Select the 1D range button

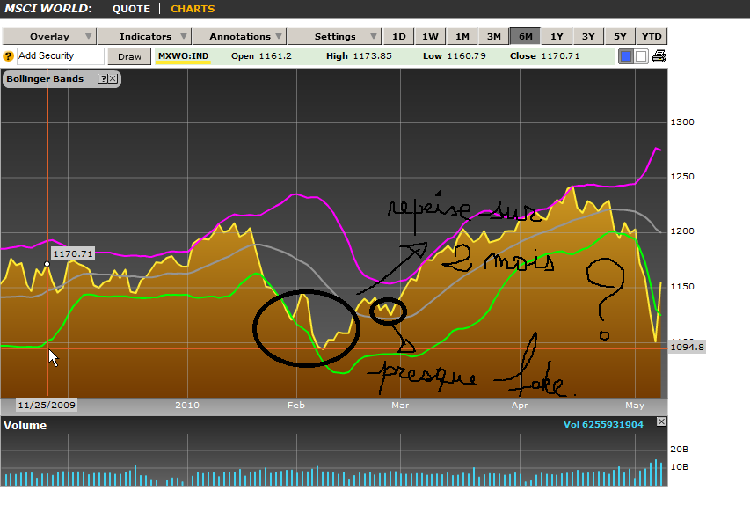pyautogui.click(x=398, y=36)
